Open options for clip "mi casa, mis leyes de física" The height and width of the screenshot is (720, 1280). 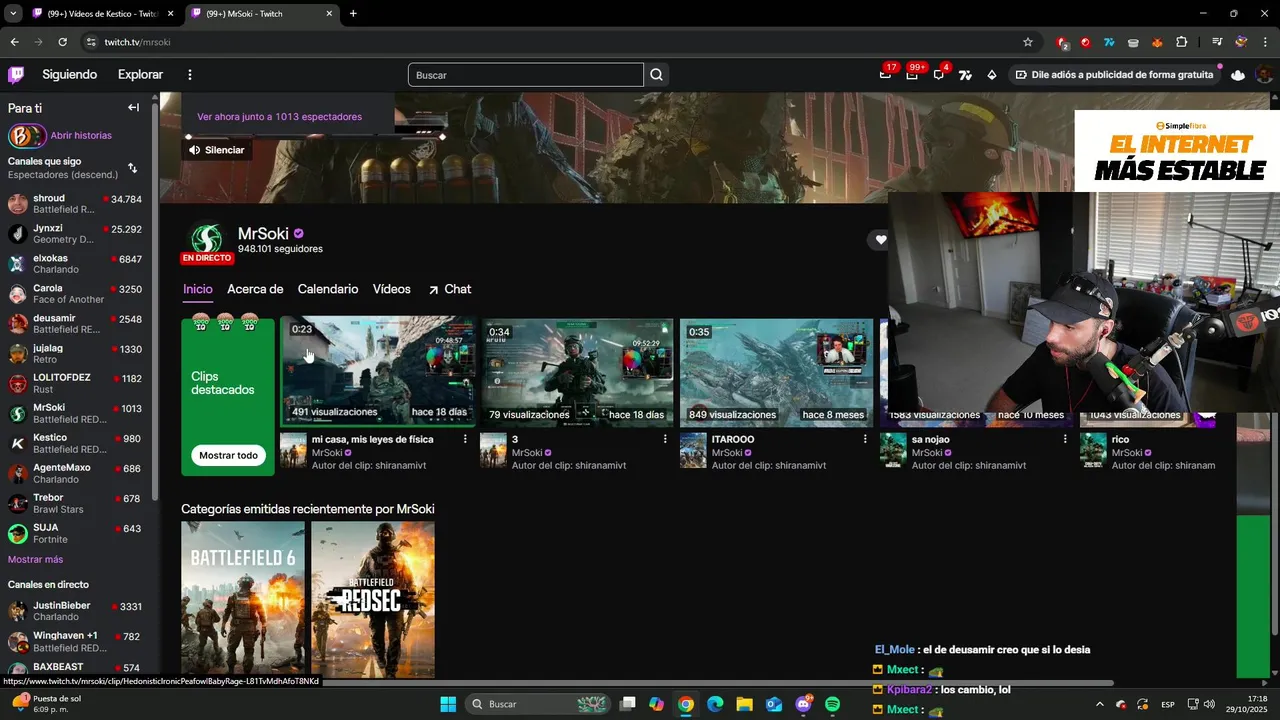coord(465,439)
